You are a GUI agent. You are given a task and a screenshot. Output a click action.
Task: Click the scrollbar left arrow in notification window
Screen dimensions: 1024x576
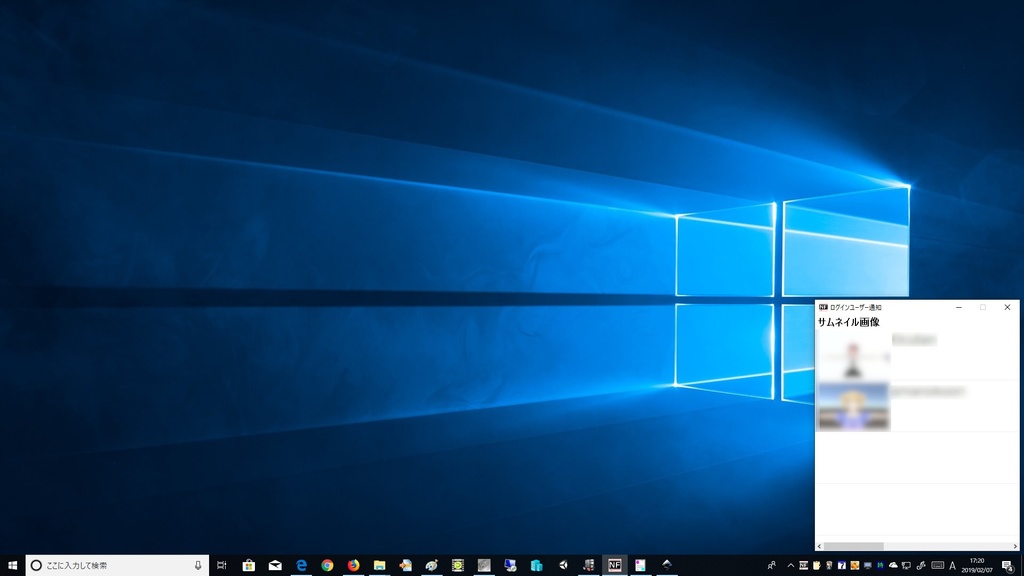[x=820, y=546]
